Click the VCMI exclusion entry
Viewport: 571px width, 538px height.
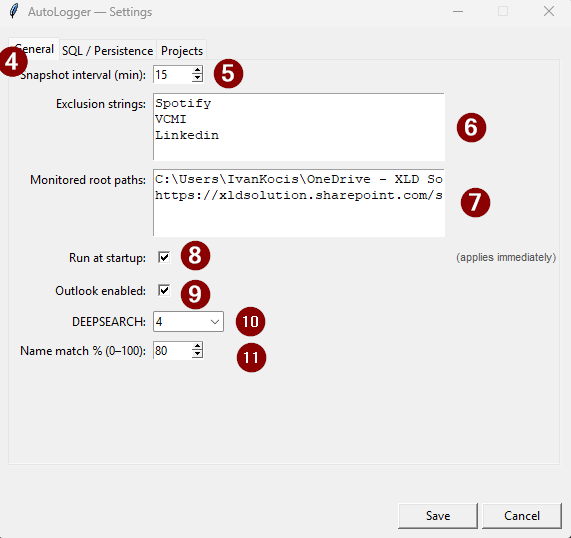tap(171, 119)
